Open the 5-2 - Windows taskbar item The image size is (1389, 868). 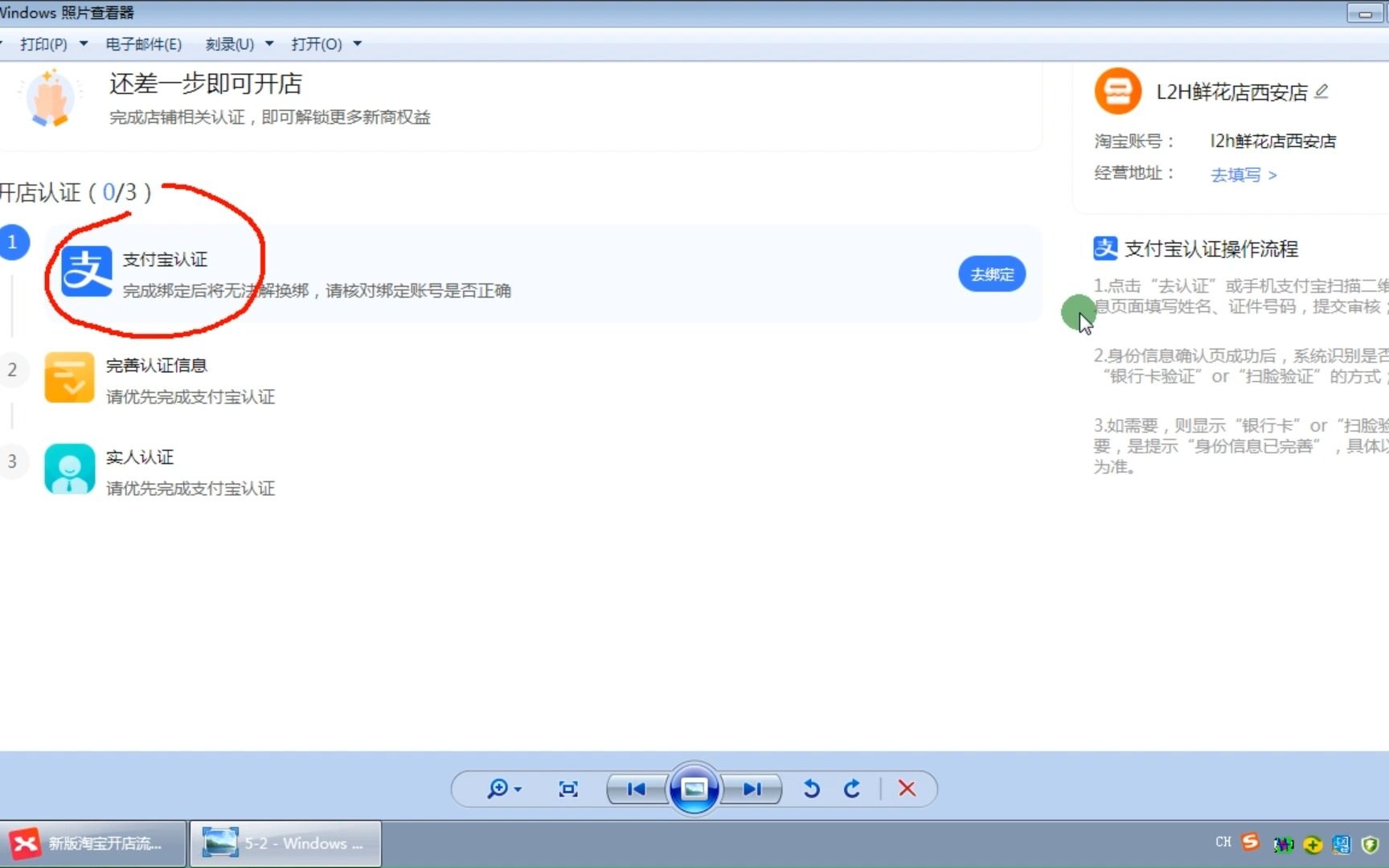click(x=285, y=843)
